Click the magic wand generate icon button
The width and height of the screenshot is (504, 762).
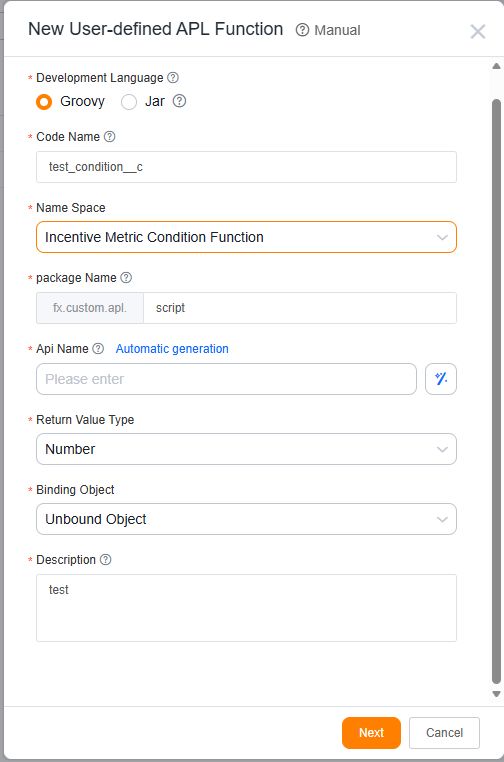(x=441, y=379)
